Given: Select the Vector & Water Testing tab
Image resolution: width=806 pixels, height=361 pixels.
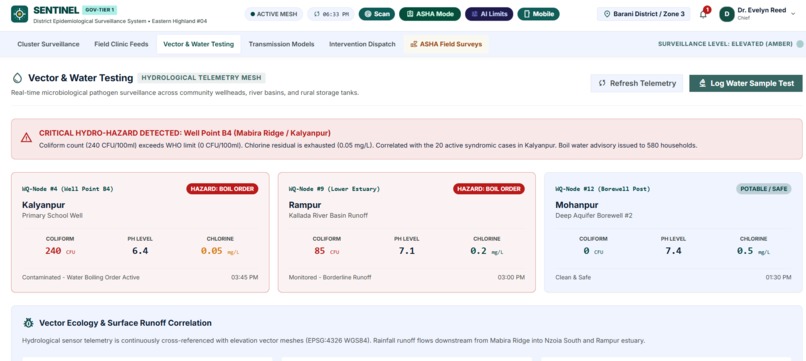Looking at the screenshot, I should (x=198, y=44).
